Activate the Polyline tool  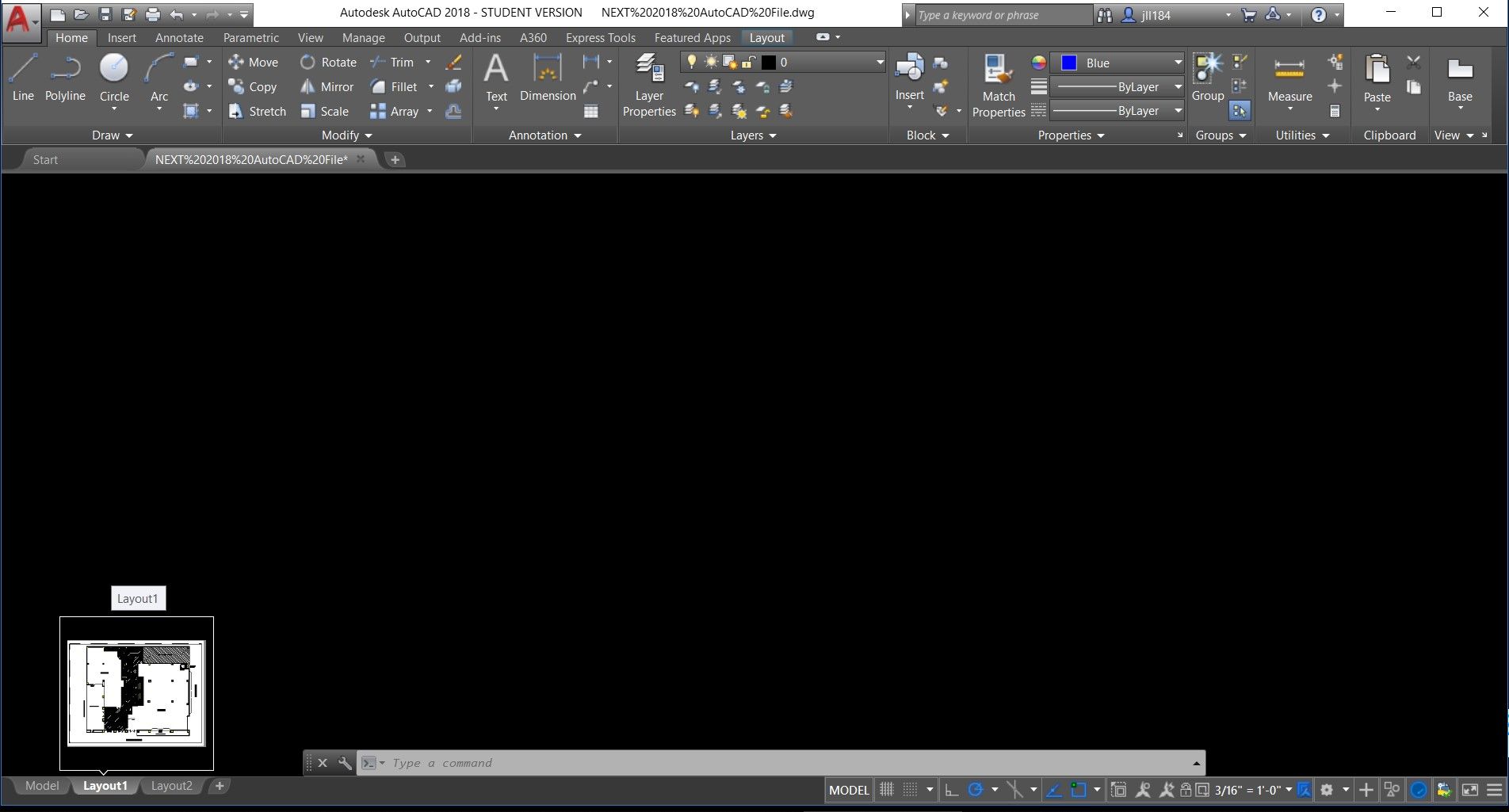tap(65, 78)
